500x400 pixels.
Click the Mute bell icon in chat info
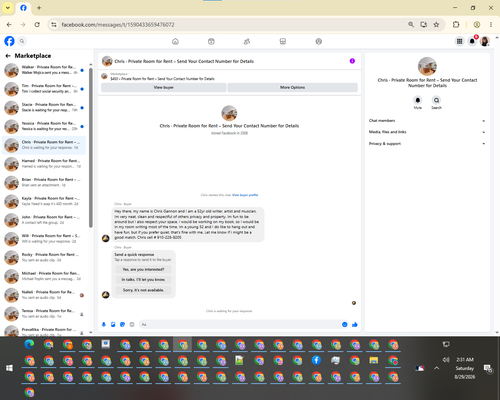[418, 100]
